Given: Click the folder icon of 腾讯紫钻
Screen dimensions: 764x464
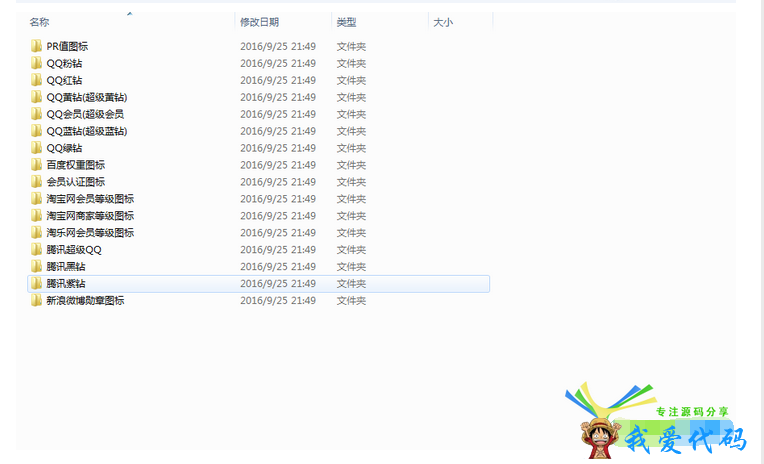Looking at the screenshot, I should coord(36,284).
